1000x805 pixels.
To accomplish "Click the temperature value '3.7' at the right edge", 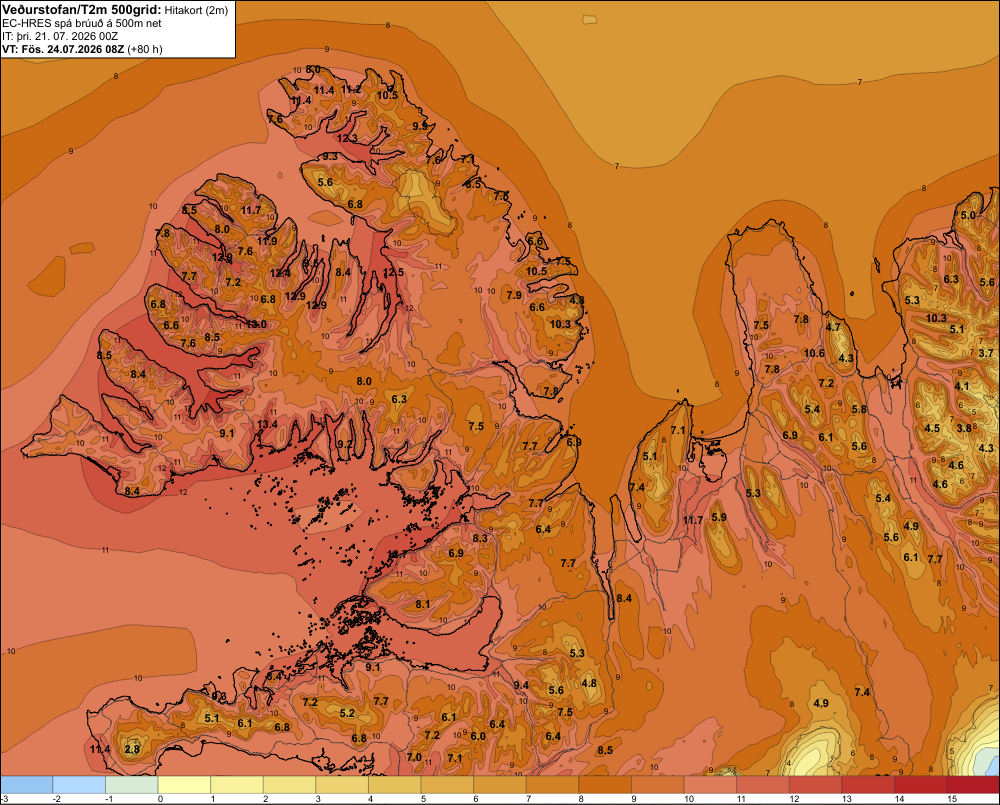I will (986, 353).
